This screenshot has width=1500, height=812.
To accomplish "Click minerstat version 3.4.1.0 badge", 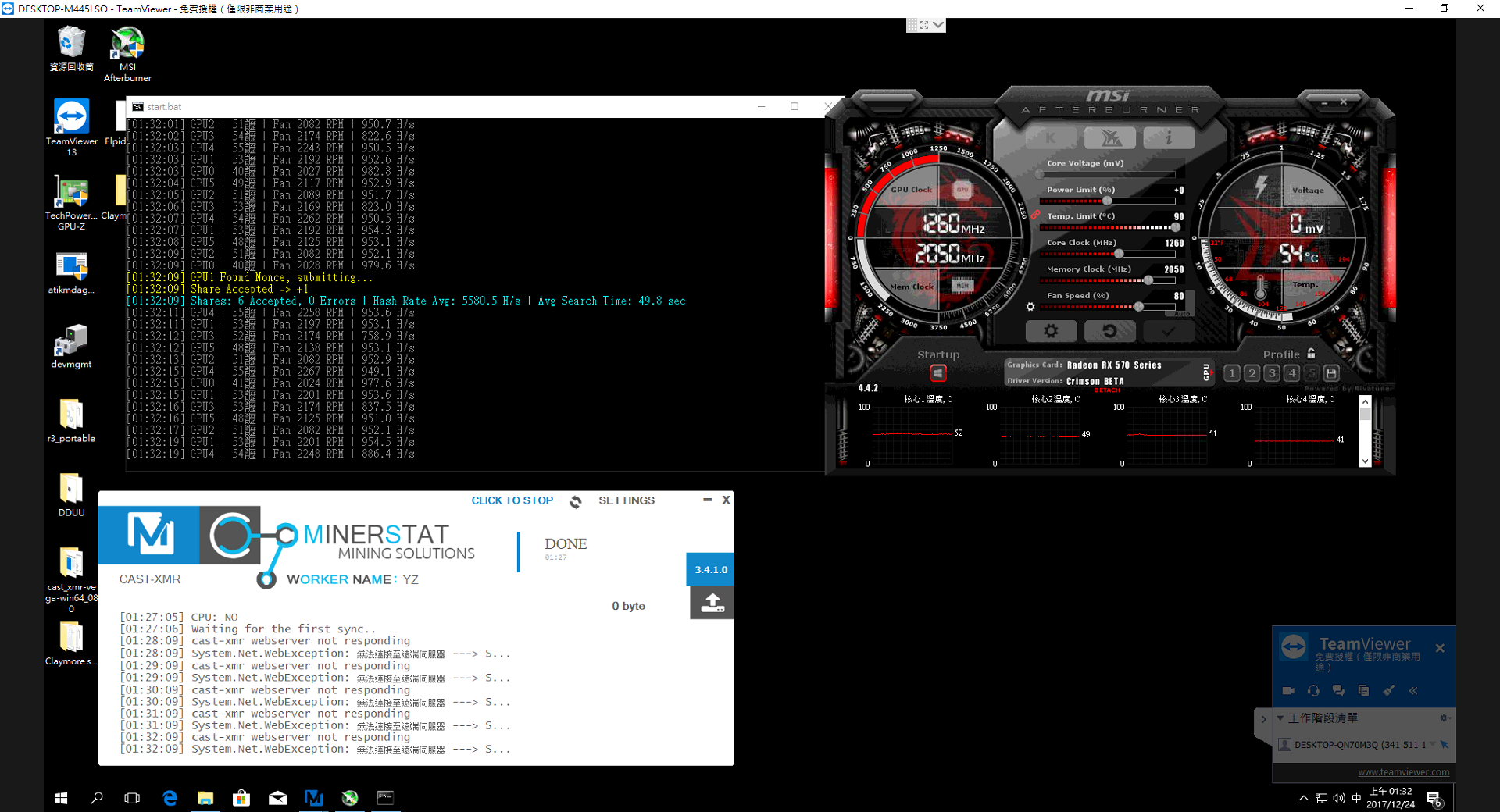I will click(x=711, y=569).
